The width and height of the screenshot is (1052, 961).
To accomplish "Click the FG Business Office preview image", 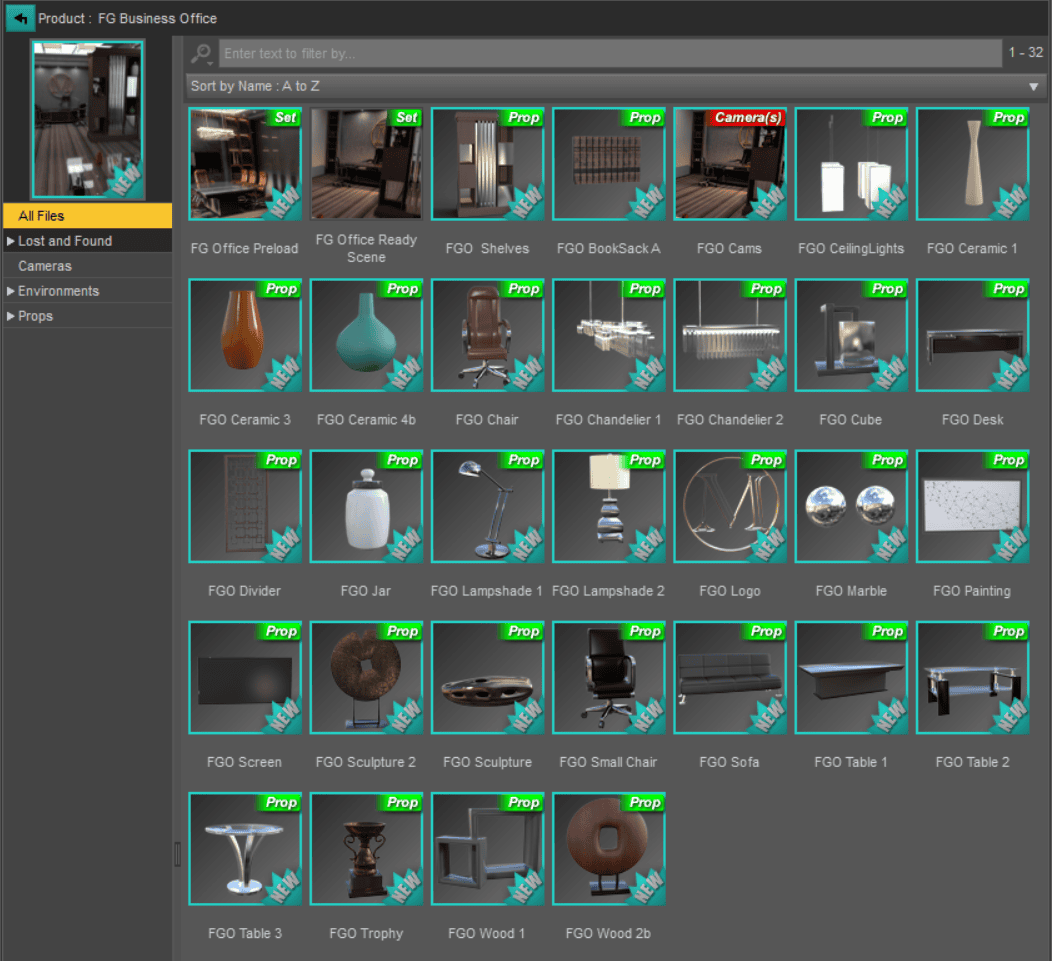I will point(88,118).
